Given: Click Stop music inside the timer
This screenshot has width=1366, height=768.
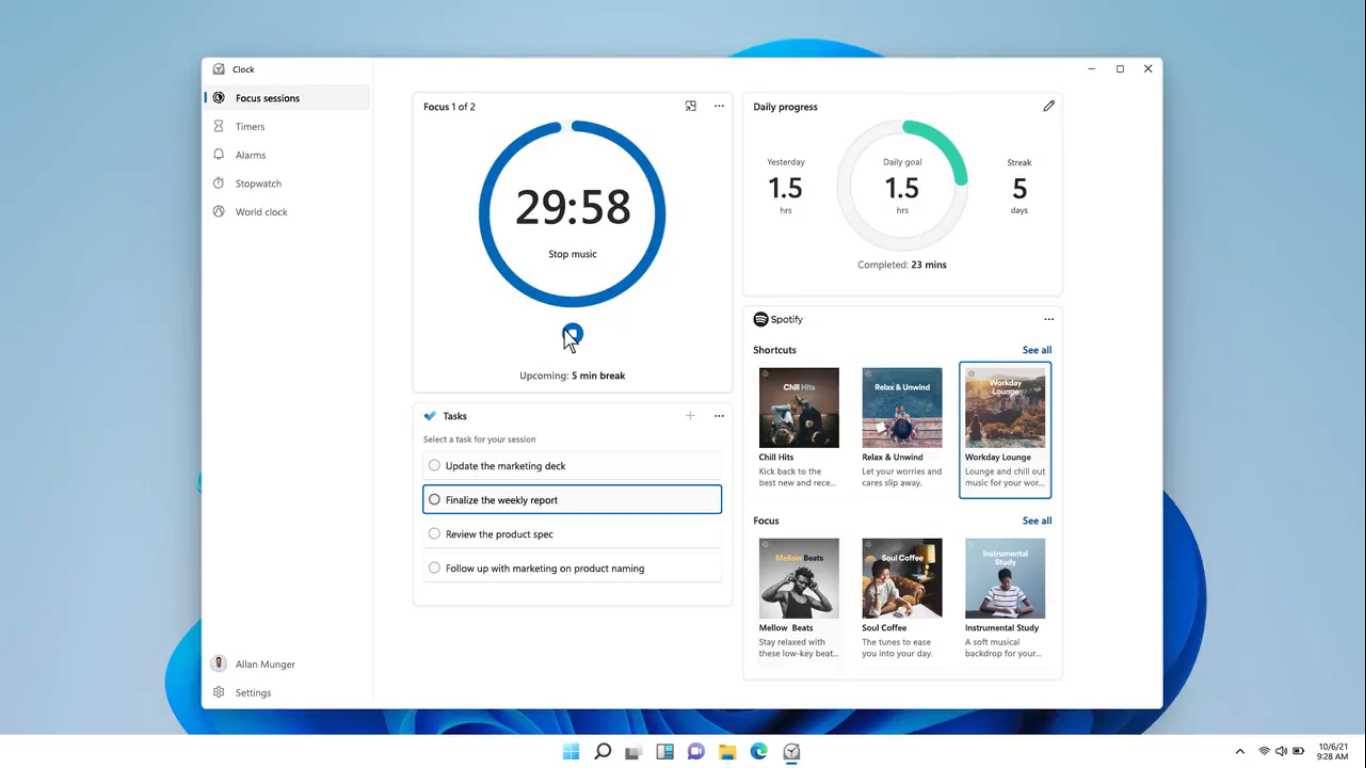Looking at the screenshot, I should (x=572, y=253).
